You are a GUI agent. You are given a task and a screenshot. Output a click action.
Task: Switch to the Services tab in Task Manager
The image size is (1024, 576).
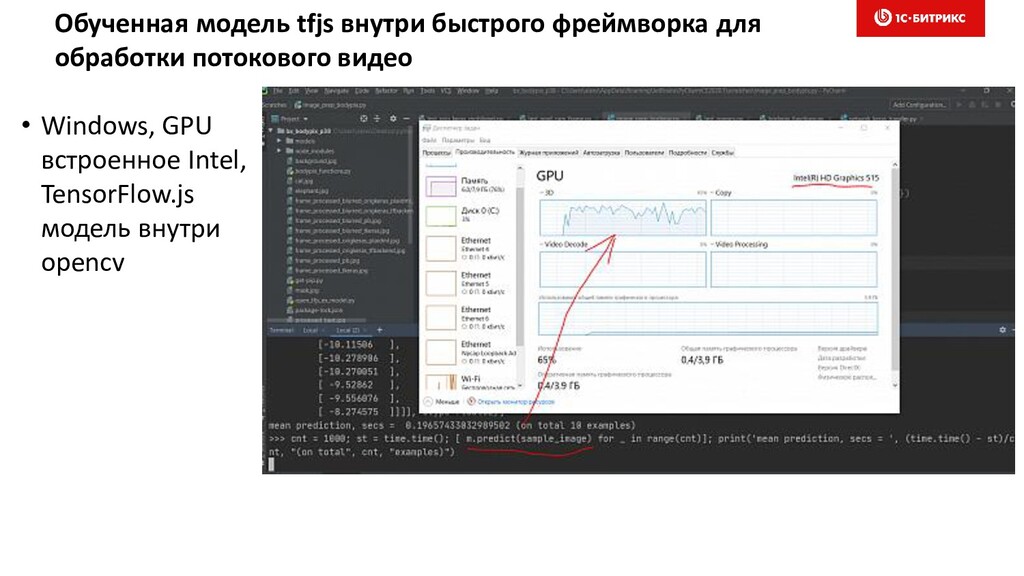(x=723, y=153)
